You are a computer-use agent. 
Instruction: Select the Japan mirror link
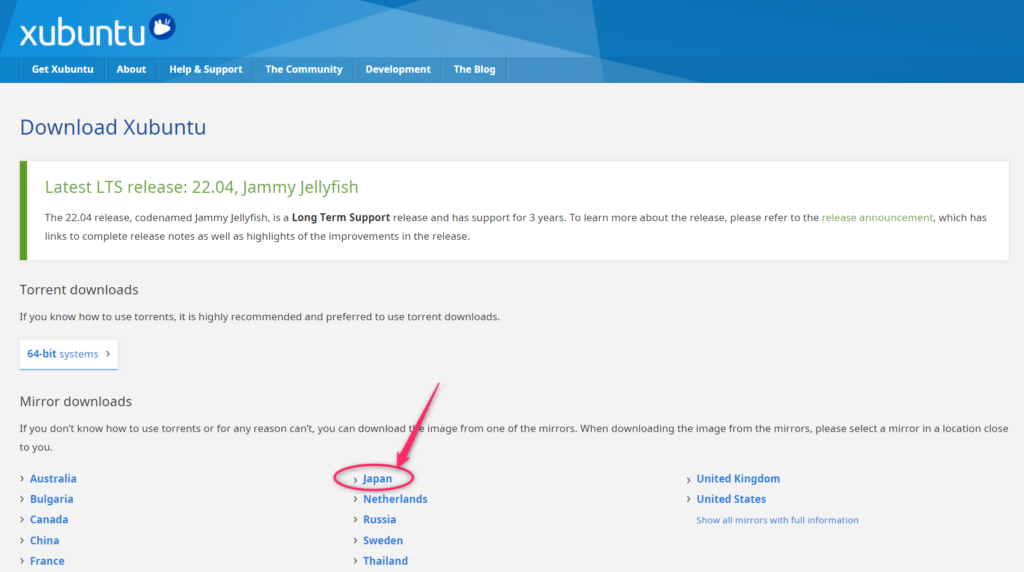[x=377, y=479]
